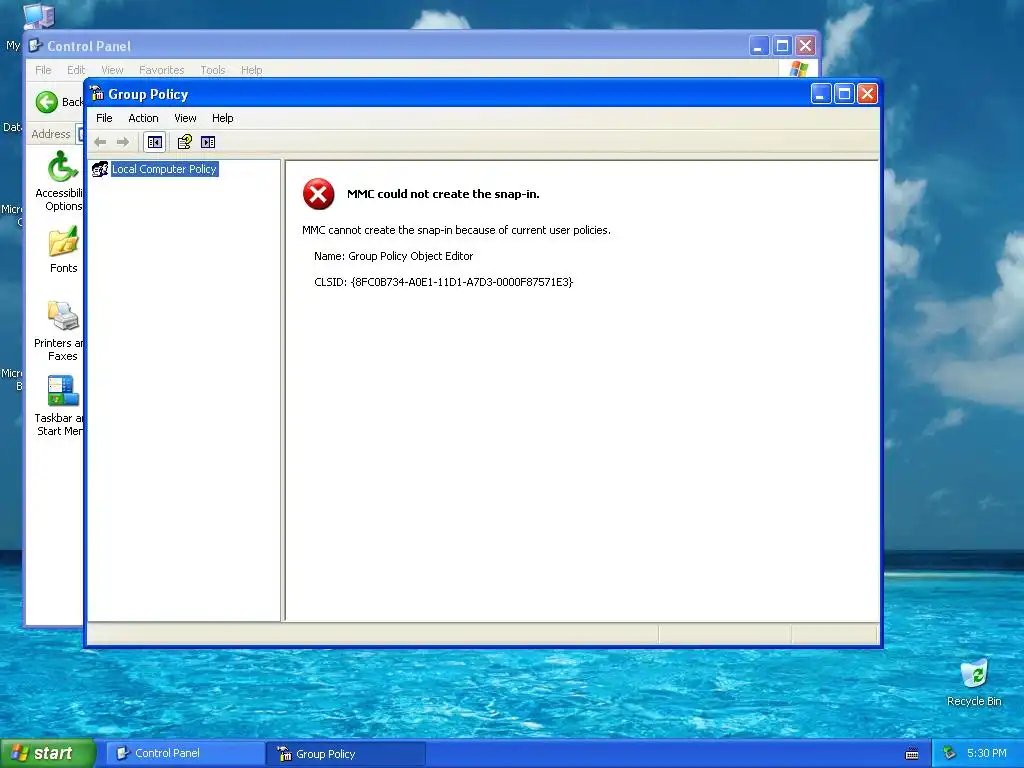Switch to Control Panel taskbar button

tap(185, 754)
